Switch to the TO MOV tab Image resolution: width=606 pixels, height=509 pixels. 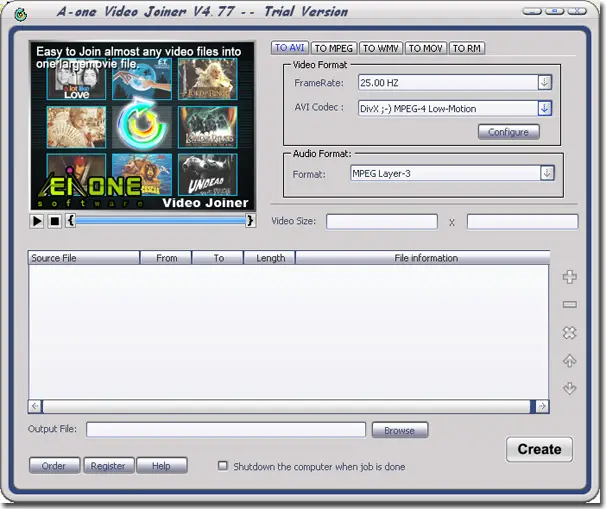click(x=426, y=48)
